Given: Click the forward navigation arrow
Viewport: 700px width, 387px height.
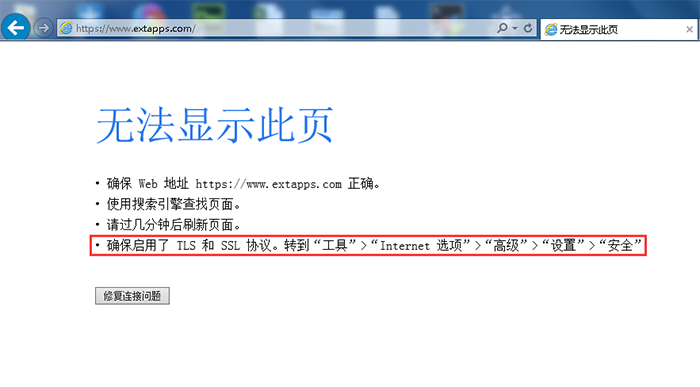Looking at the screenshot, I should pyautogui.click(x=43, y=28).
